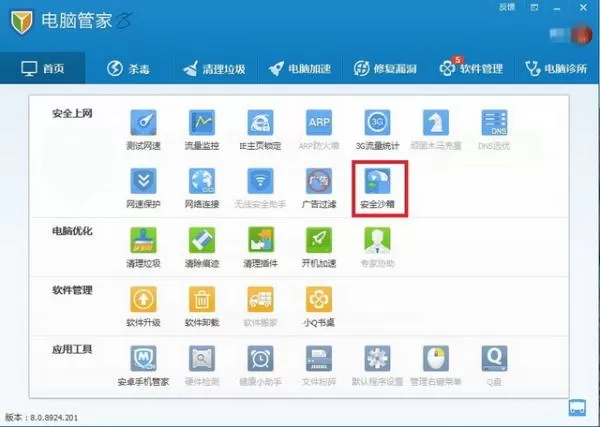Switch to the 杀毒 antivirus tab
The image size is (600, 427).
pyautogui.click(x=128, y=68)
